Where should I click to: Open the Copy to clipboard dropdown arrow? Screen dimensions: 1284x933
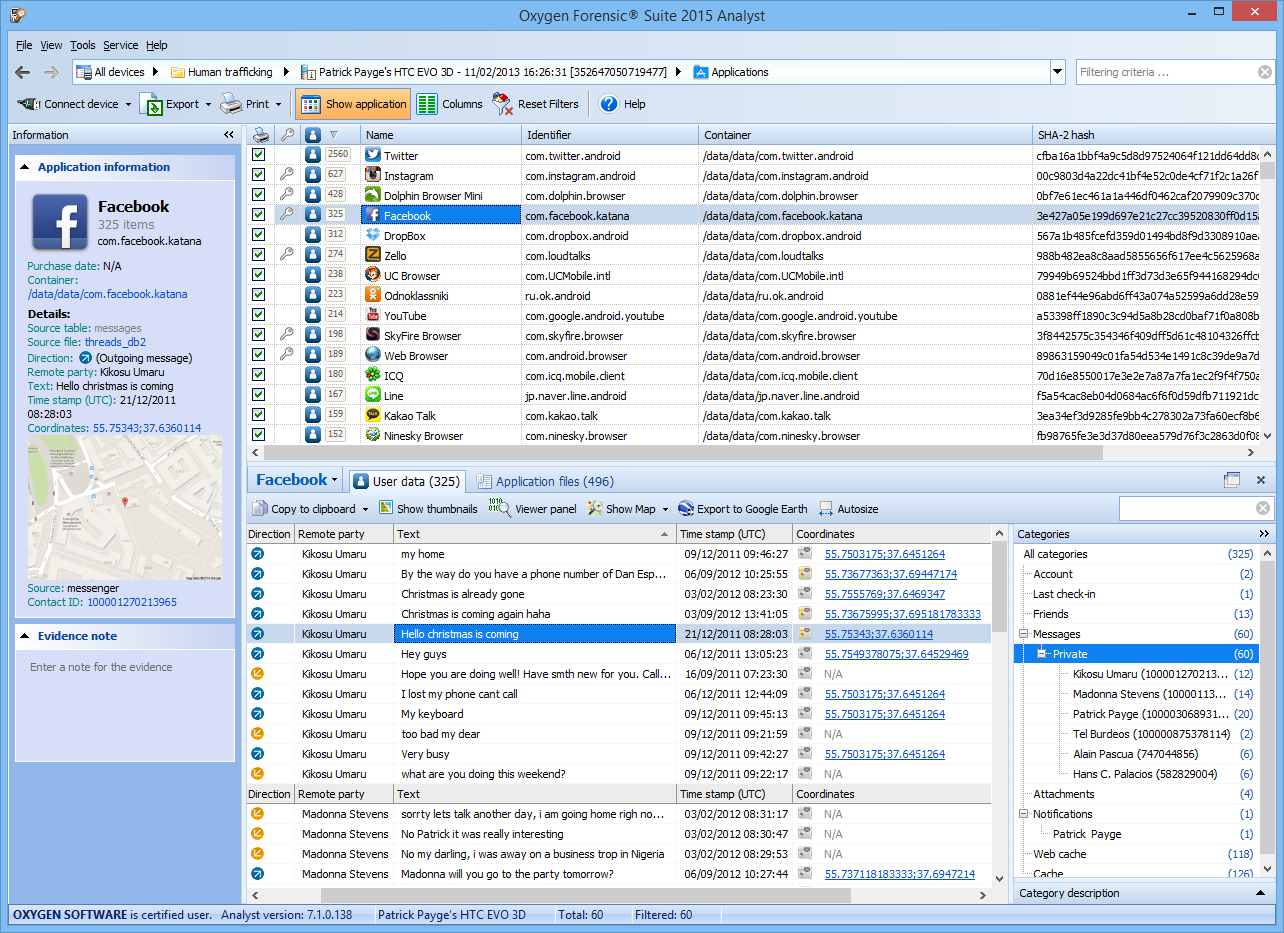tap(365, 510)
